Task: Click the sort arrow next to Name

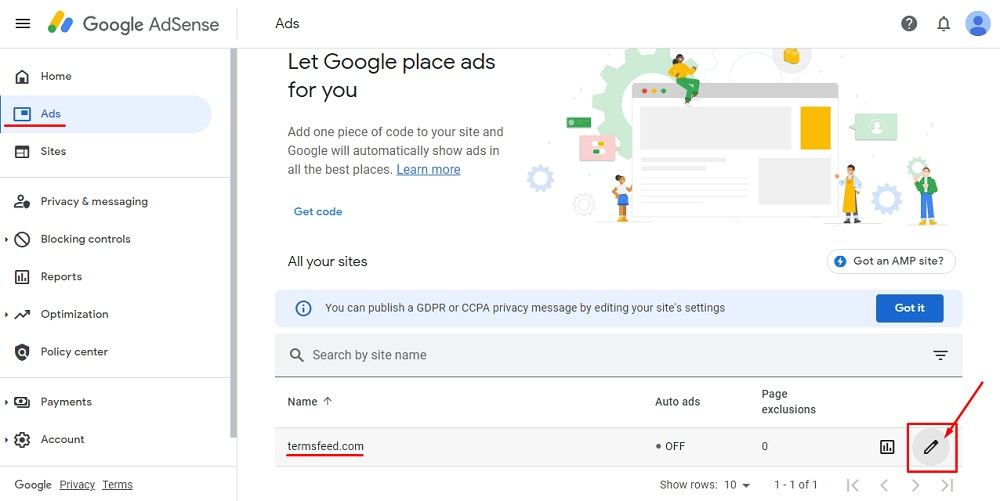Action: coord(328,402)
